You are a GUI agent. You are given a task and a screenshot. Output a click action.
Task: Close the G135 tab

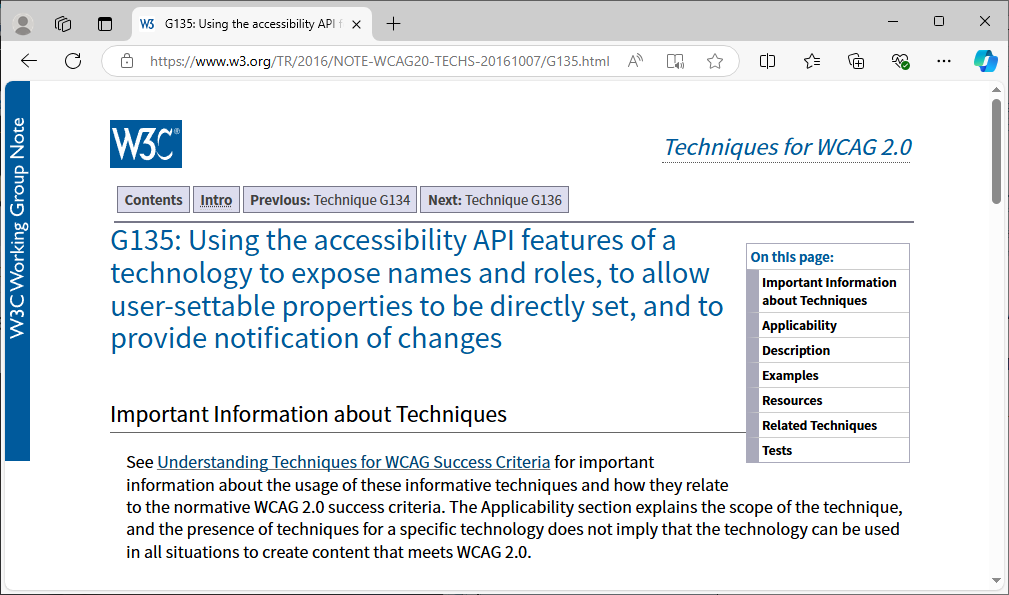click(x=356, y=24)
